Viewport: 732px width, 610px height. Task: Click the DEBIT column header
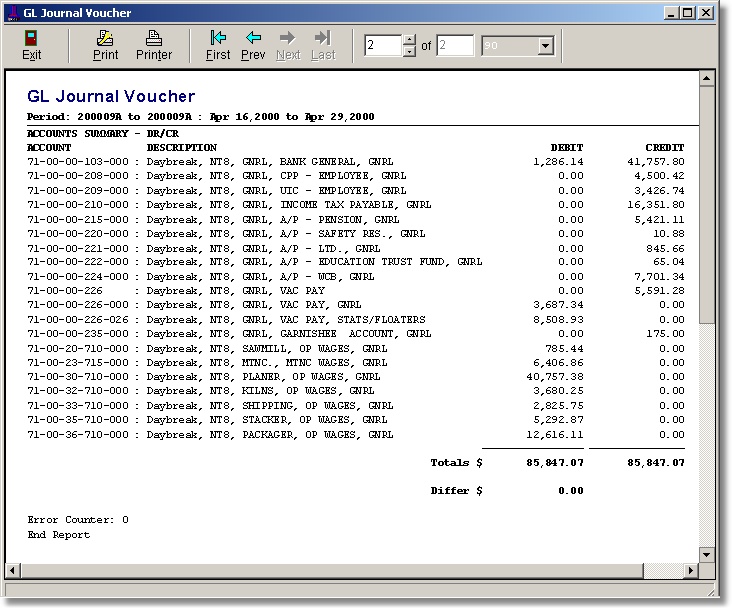567,147
